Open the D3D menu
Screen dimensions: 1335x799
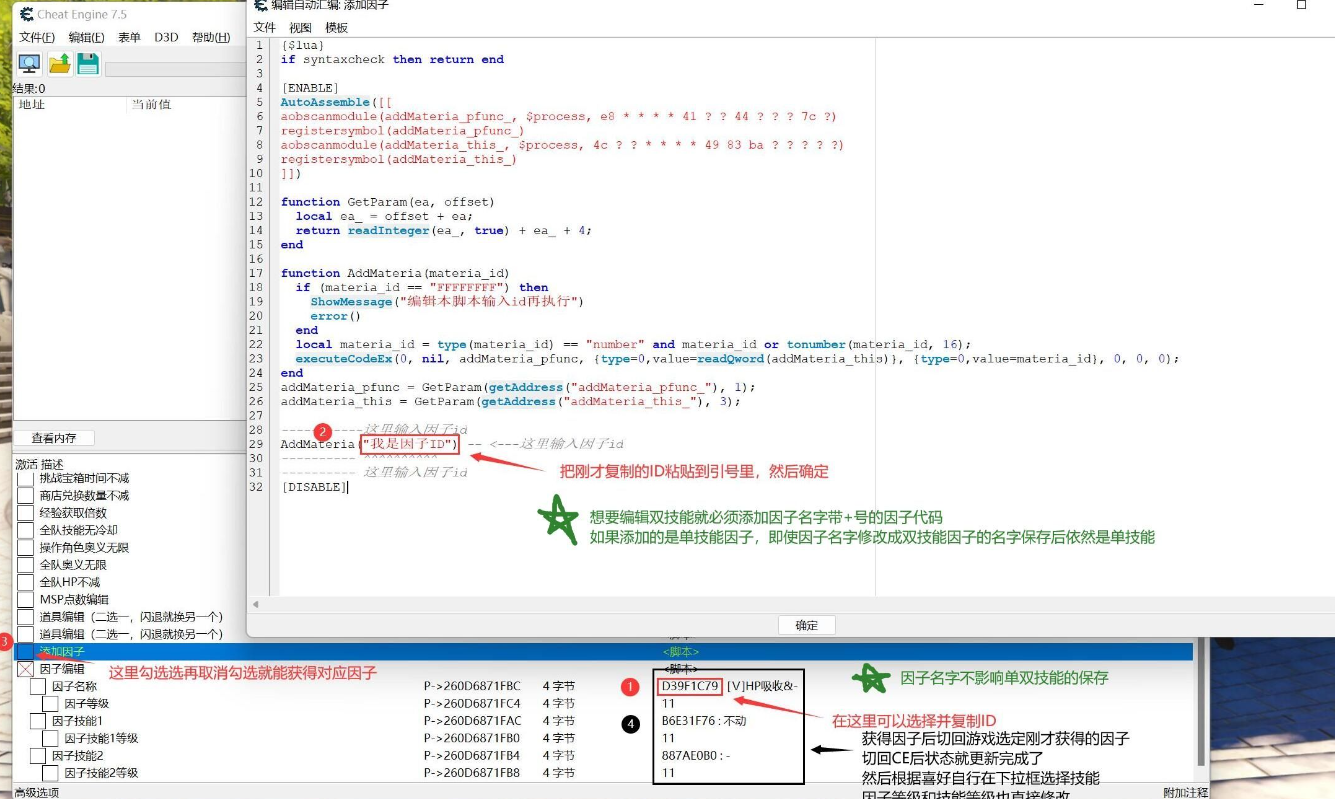point(166,38)
